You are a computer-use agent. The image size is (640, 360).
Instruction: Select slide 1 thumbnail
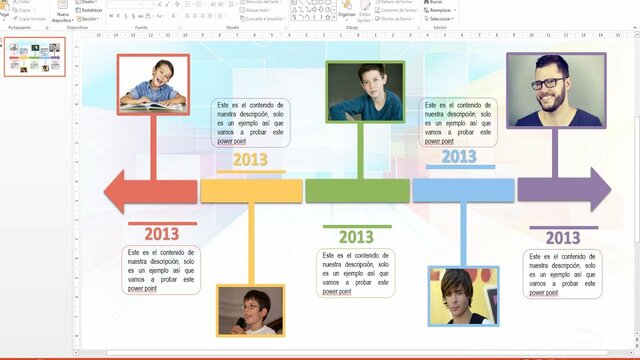click(35, 57)
